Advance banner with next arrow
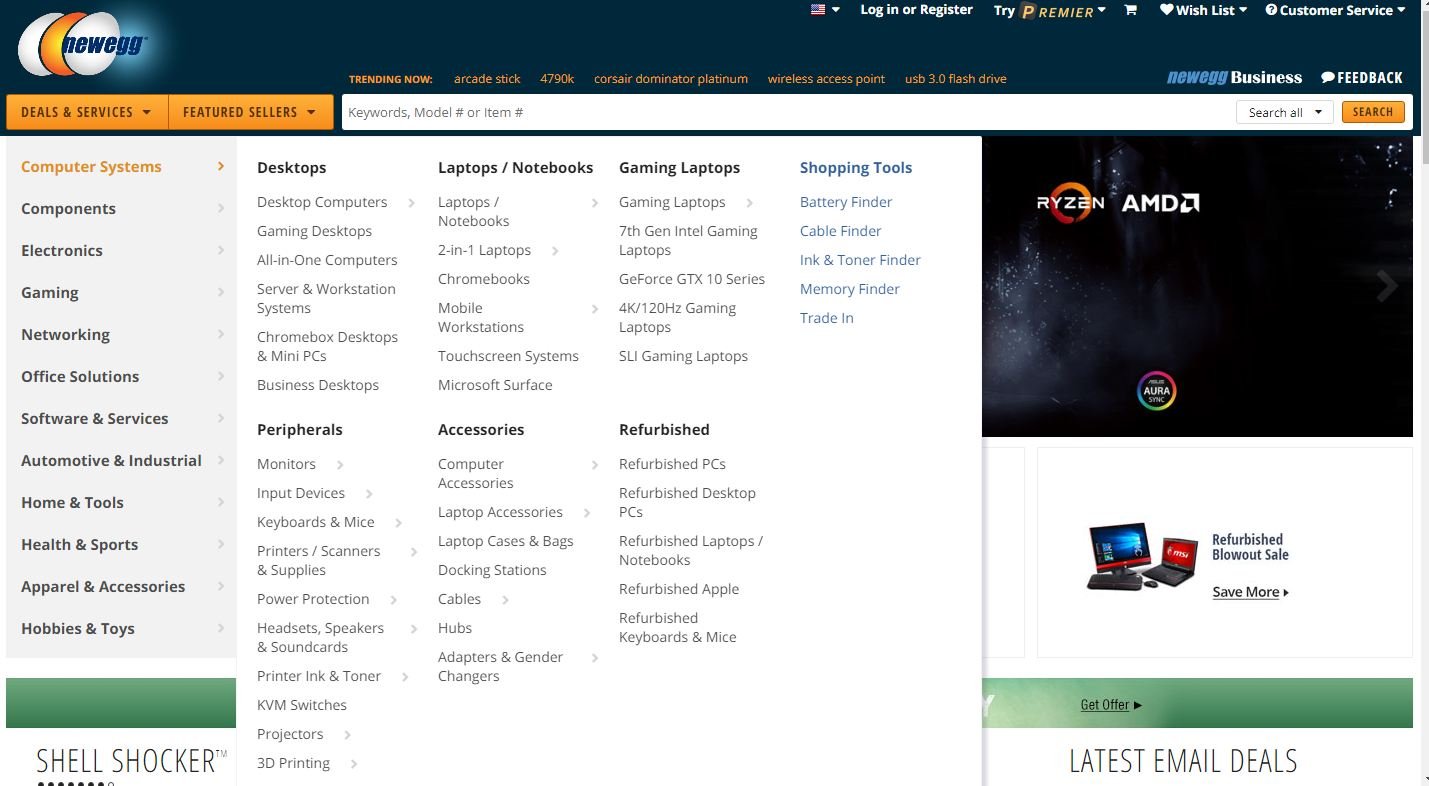 point(1386,287)
